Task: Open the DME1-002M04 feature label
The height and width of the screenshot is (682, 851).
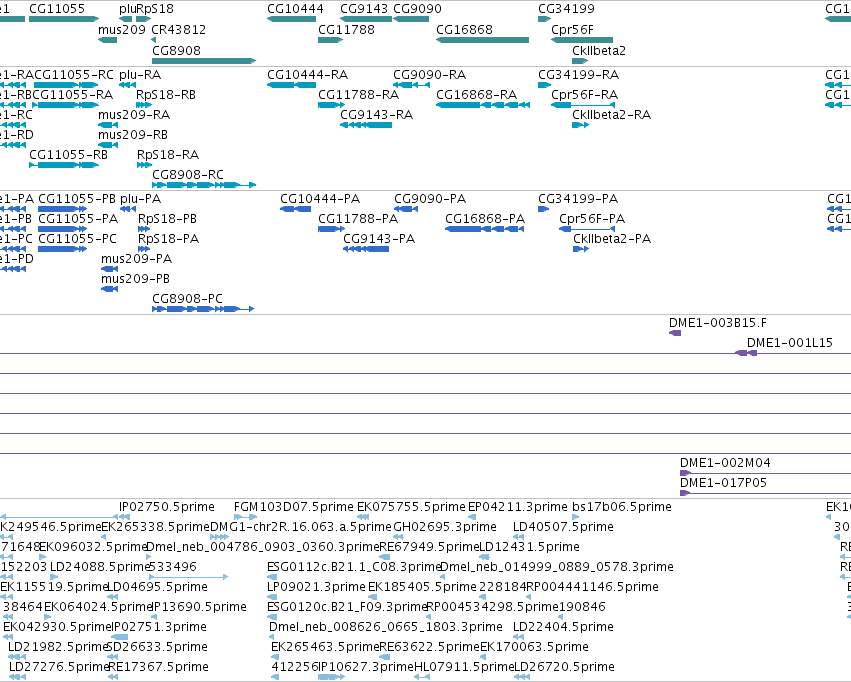Action: point(725,463)
